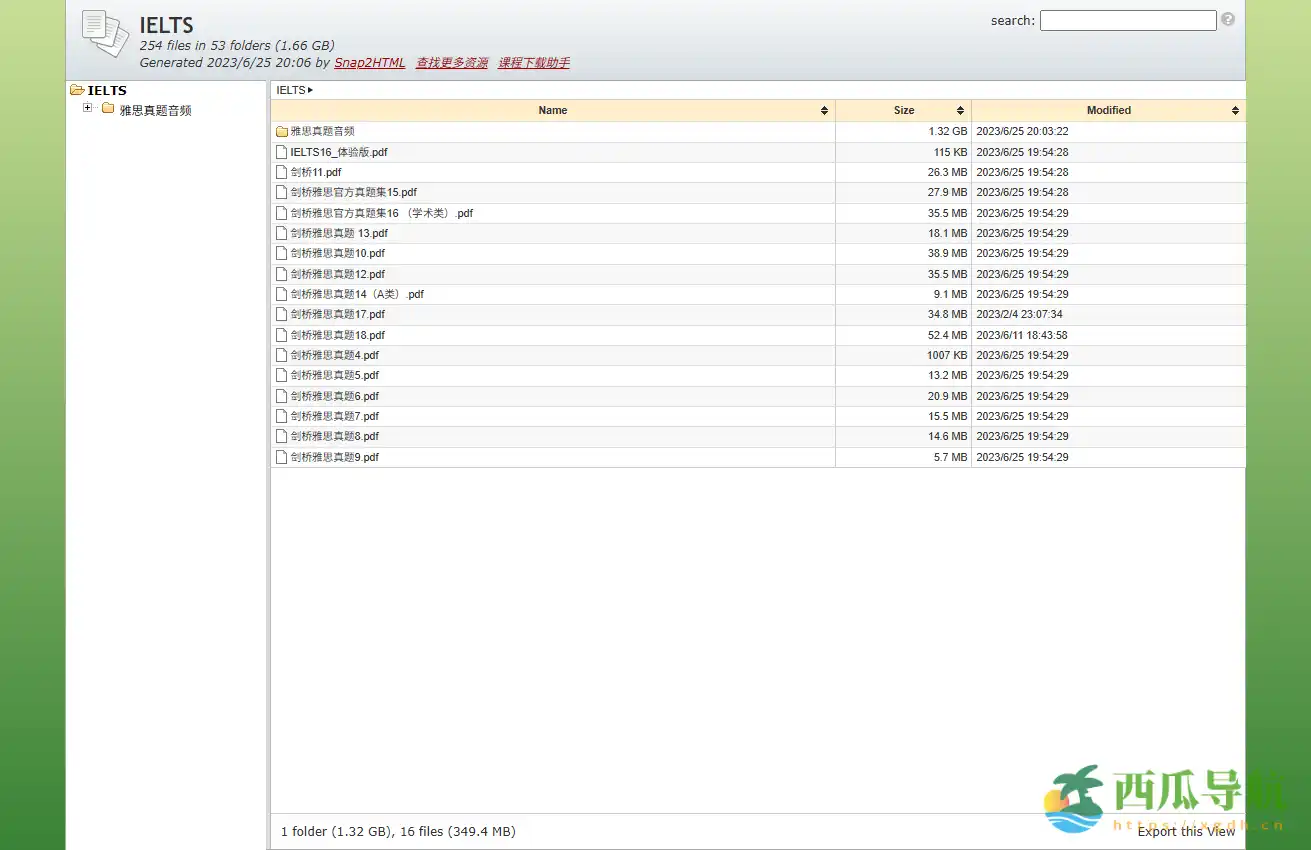Open the 查找更多资源 link
Screen dimensions: 1311x850
(452, 63)
